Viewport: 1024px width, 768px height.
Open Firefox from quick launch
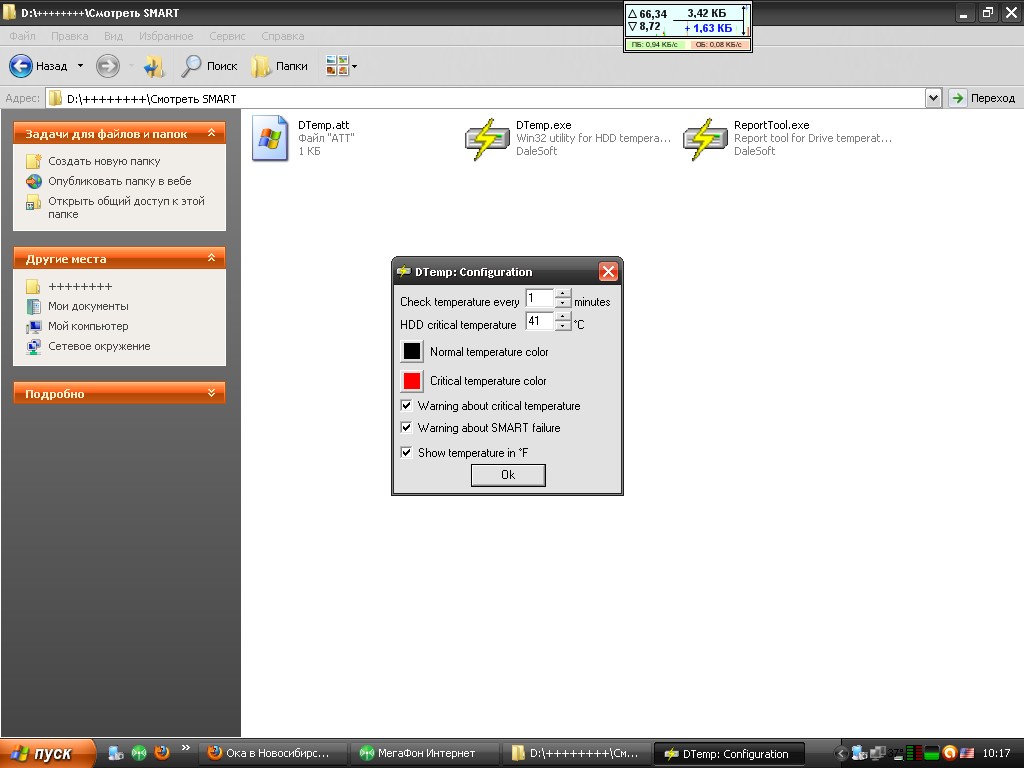point(162,753)
